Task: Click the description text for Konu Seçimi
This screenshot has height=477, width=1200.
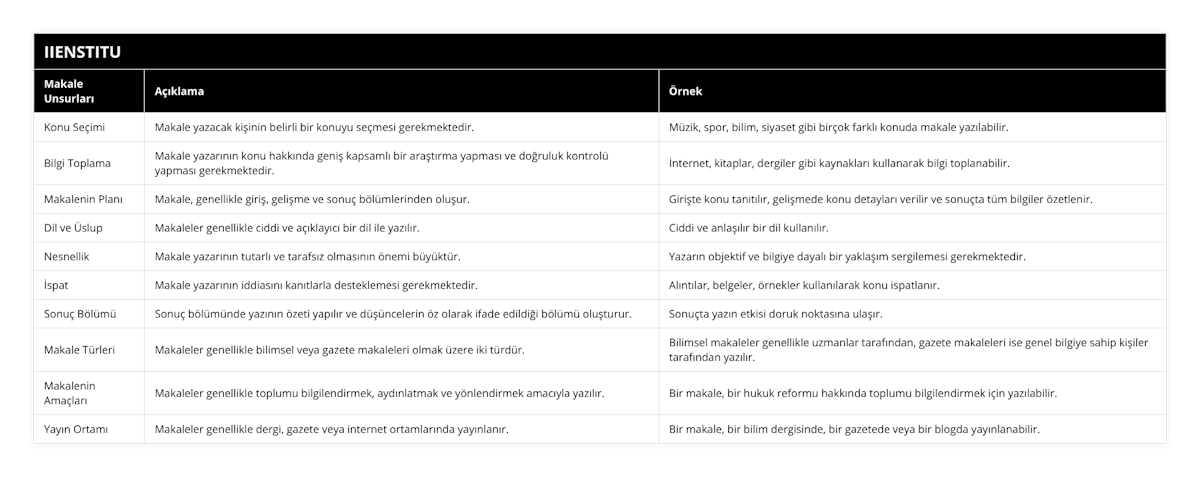Action: click(314, 127)
